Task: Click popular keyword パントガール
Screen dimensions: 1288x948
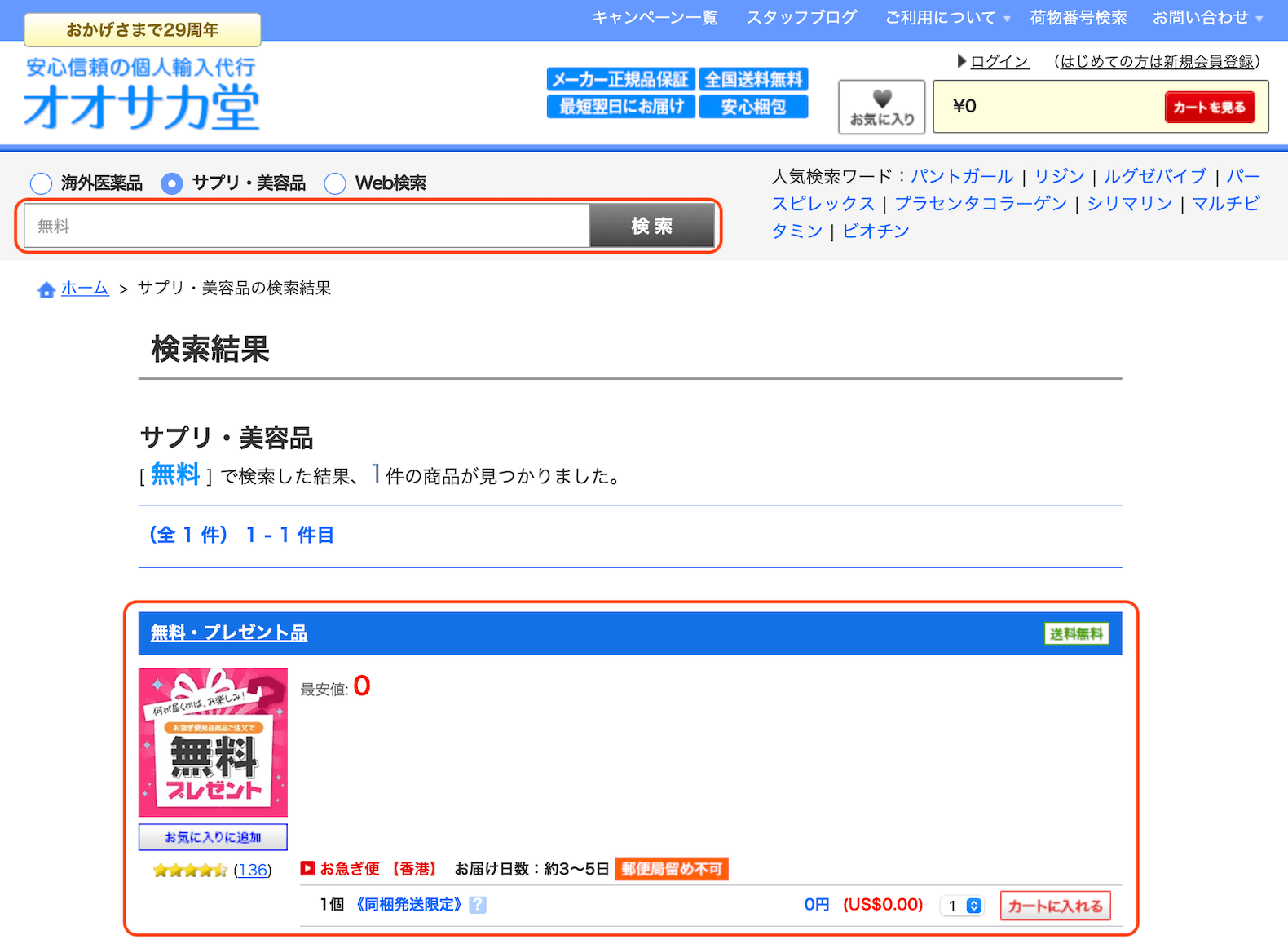Action: coord(962,176)
